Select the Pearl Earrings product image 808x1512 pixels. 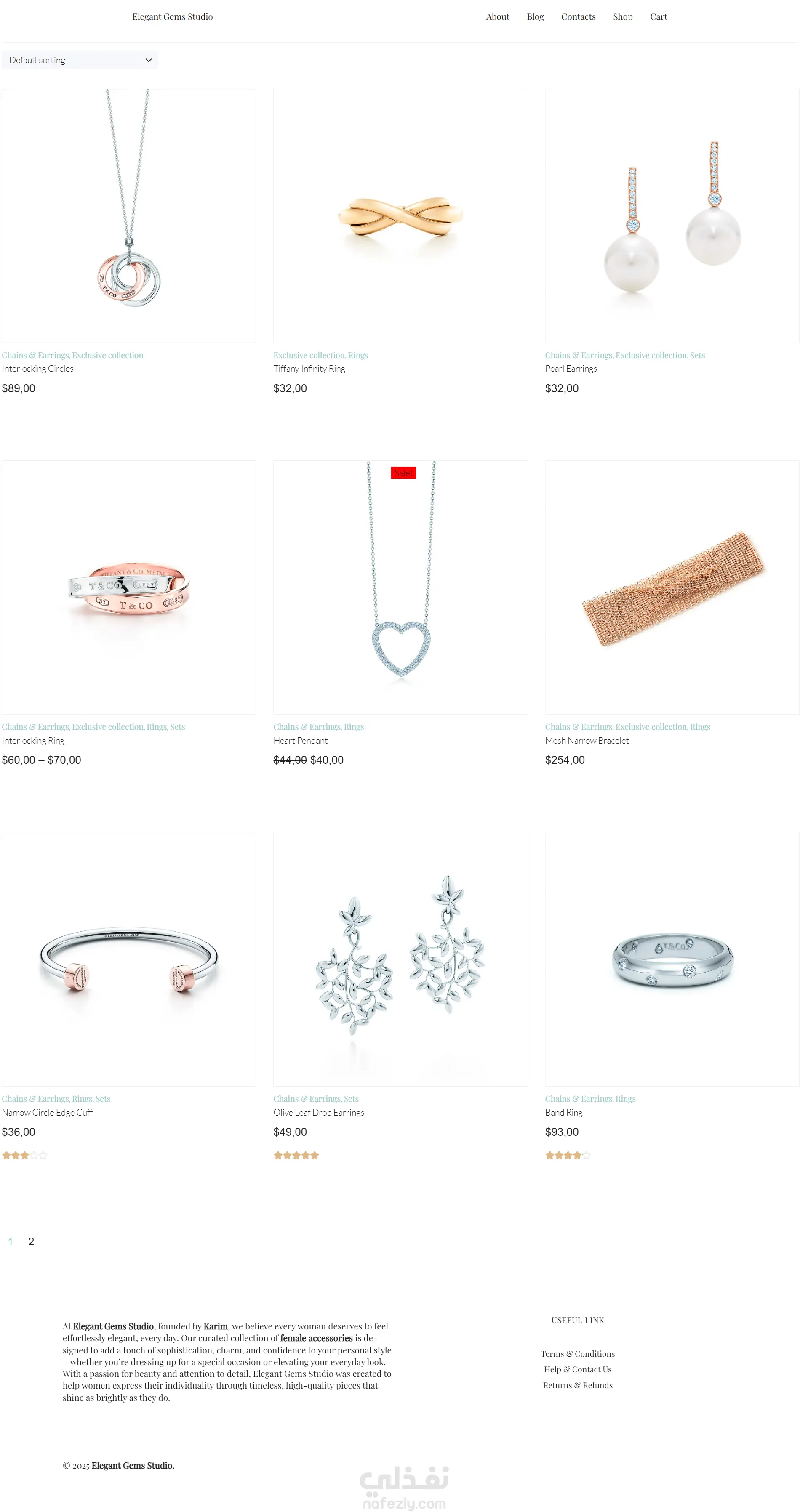672,216
